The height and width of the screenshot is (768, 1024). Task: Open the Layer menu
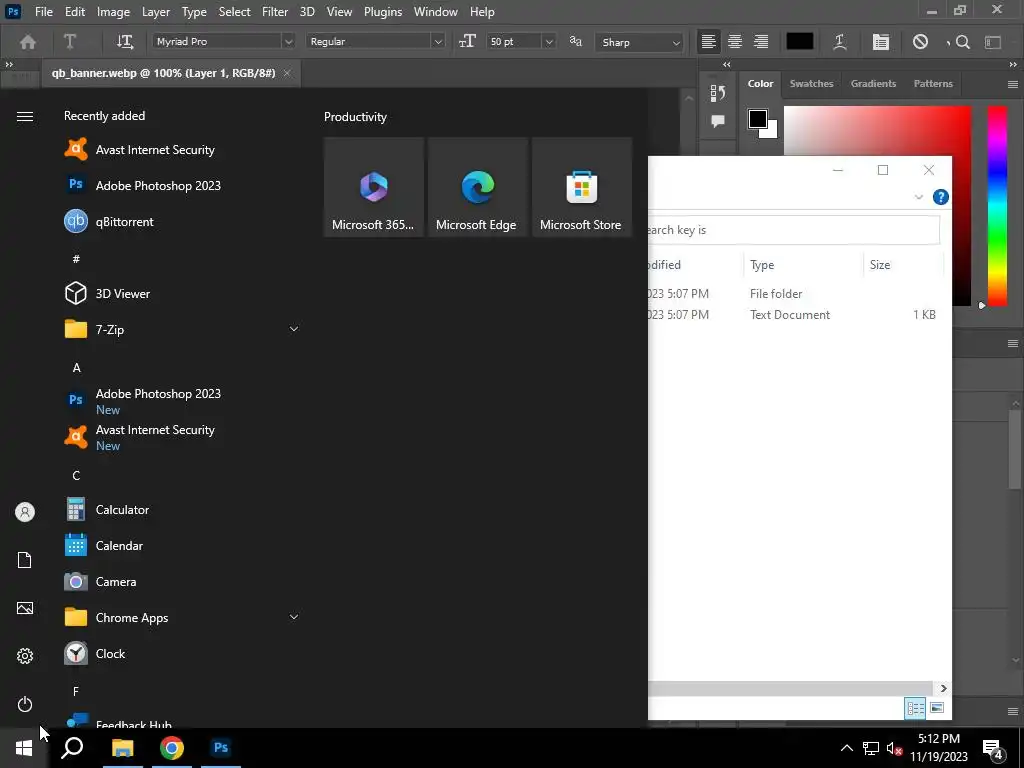click(156, 12)
